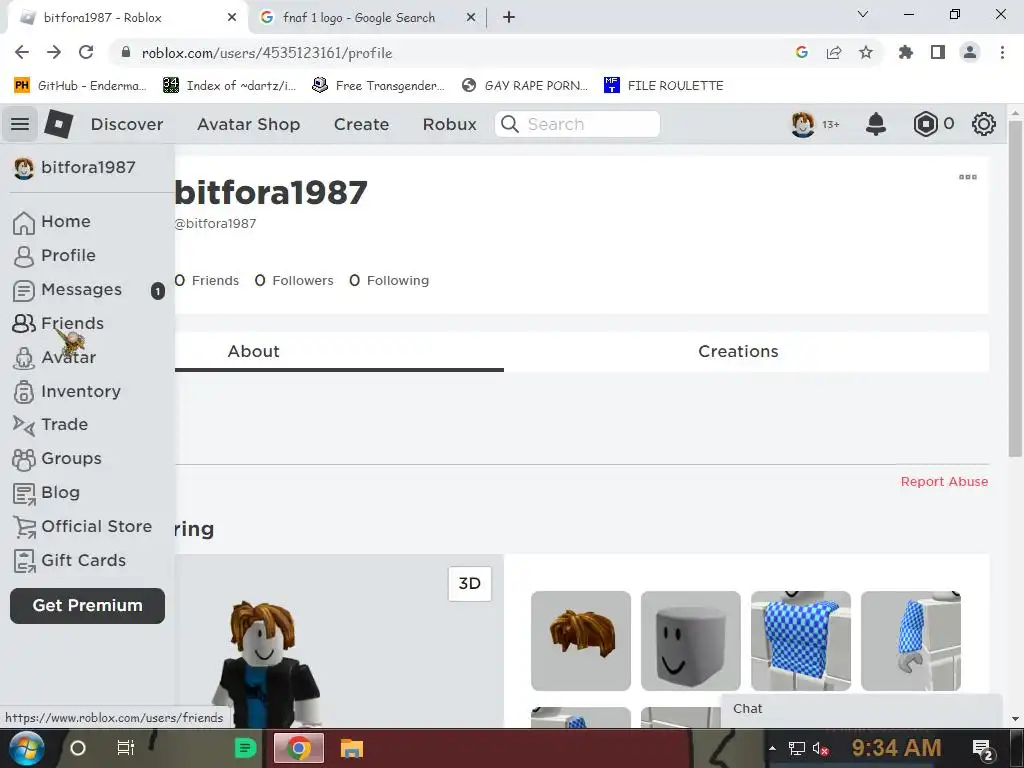This screenshot has width=1024, height=768.
Task: Select the gray smiley head thumbnail
Action: pyautogui.click(x=691, y=641)
